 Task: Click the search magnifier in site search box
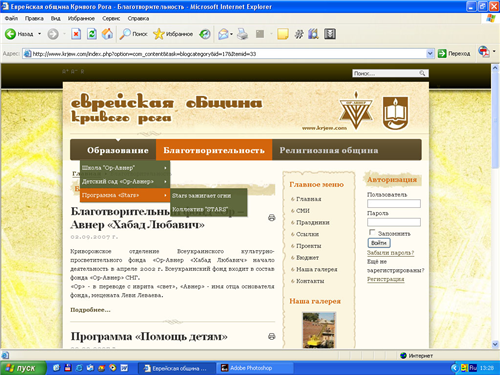pyautogui.click(x=422, y=73)
